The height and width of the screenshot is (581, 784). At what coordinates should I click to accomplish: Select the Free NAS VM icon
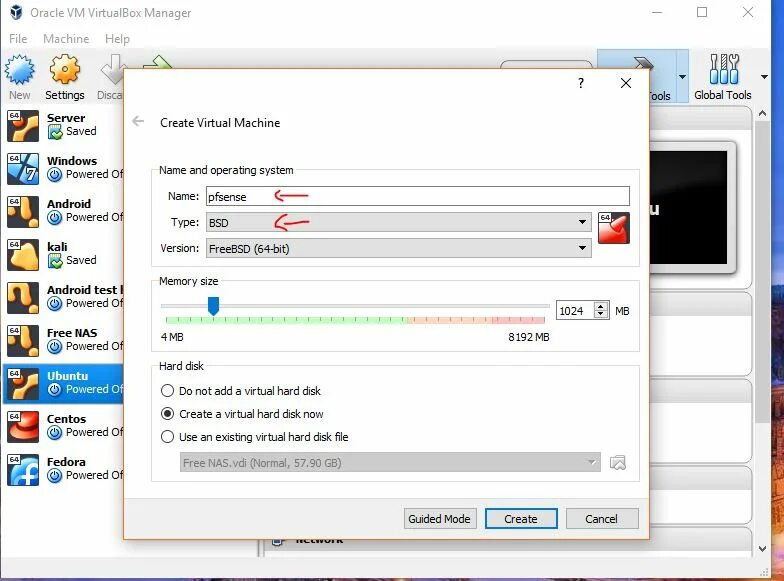[23, 341]
